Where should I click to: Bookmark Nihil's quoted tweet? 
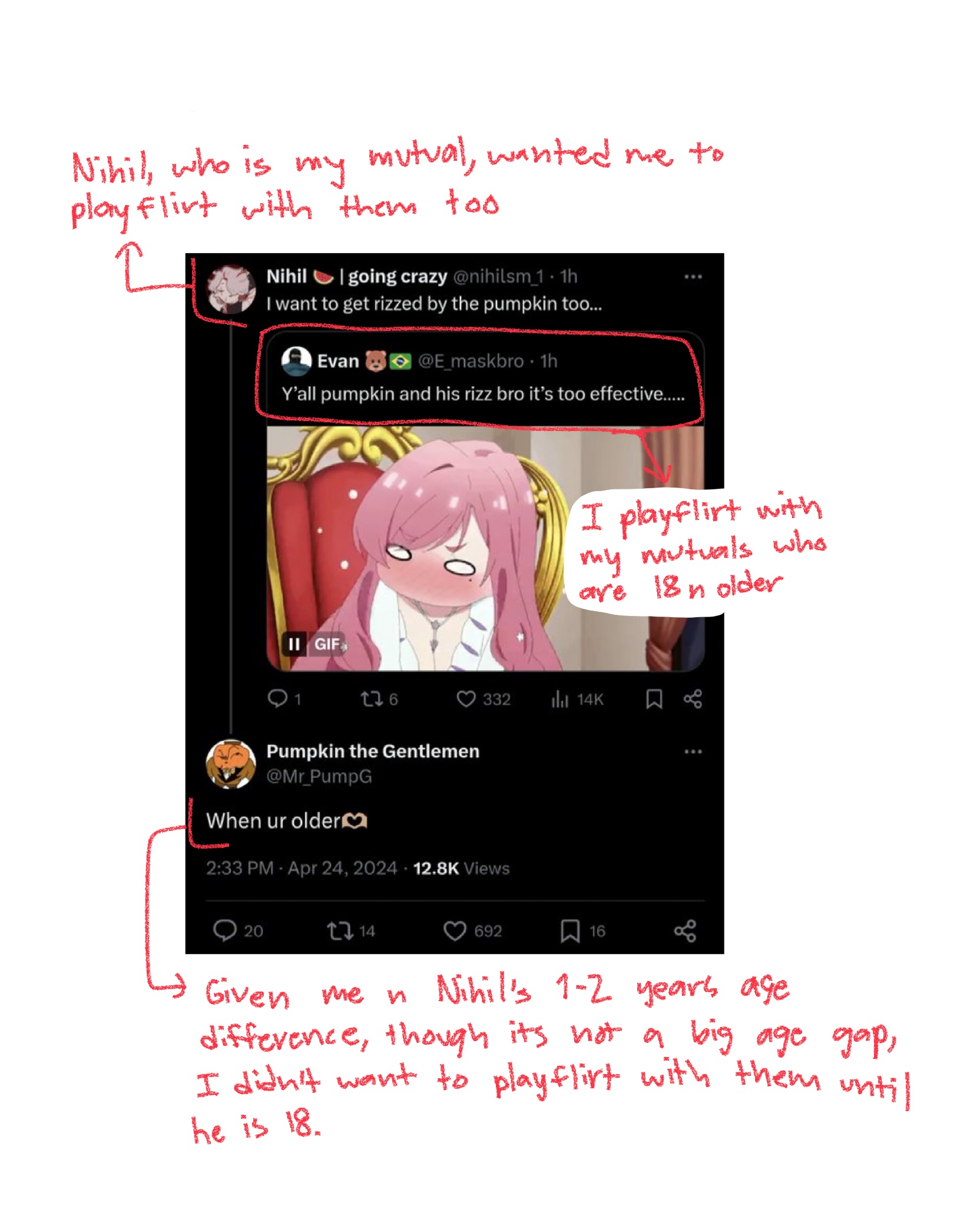click(x=654, y=699)
